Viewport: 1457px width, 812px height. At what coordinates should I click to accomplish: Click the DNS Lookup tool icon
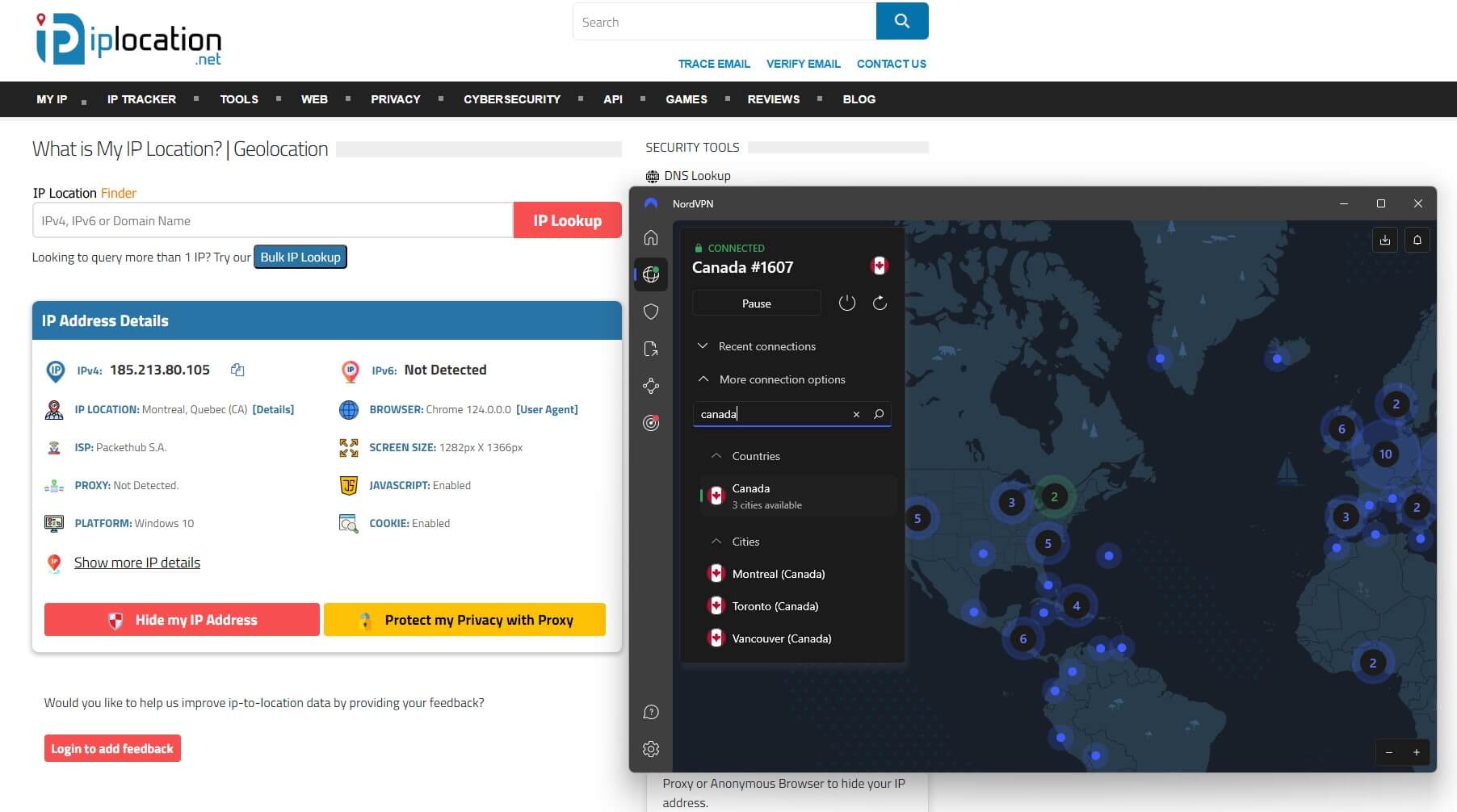pos(653,176)
